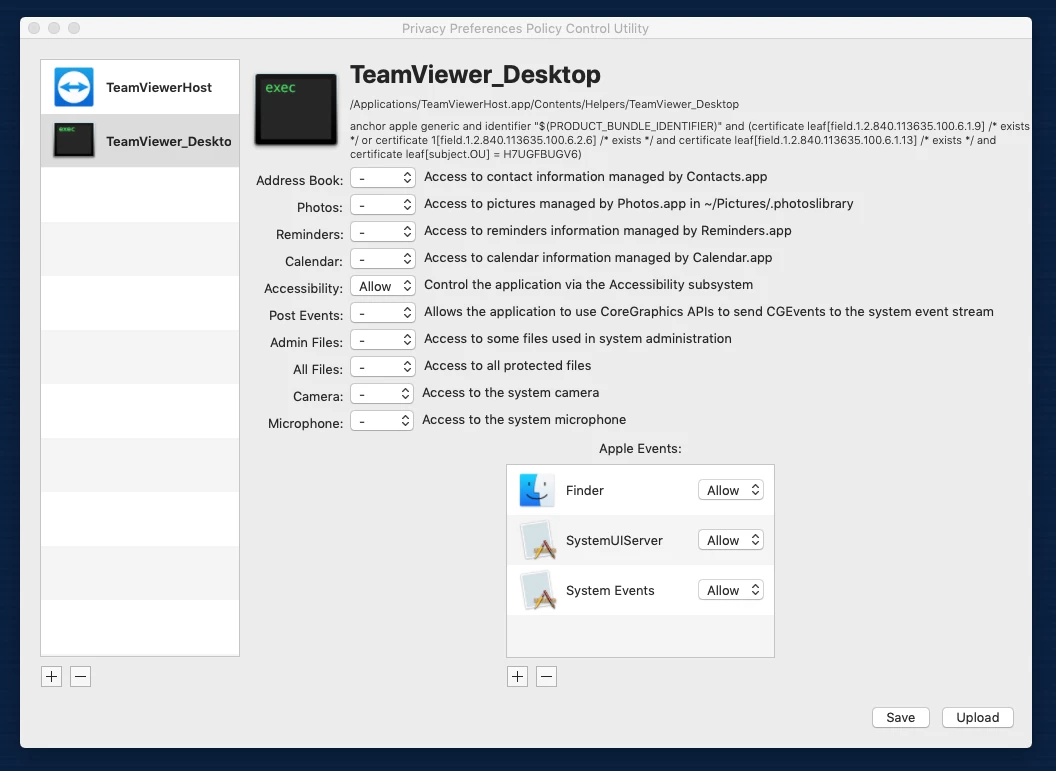Select TeamViewerHost name in the app list

pyautogui.click(x=159, y=87)
